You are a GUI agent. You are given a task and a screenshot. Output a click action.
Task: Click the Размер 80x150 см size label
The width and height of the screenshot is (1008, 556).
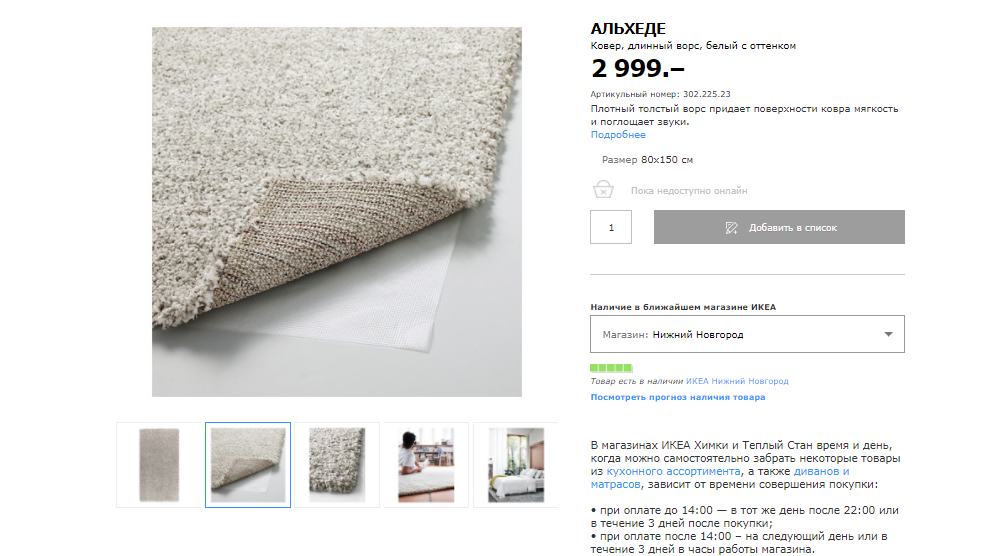click(x=647, y=159)
